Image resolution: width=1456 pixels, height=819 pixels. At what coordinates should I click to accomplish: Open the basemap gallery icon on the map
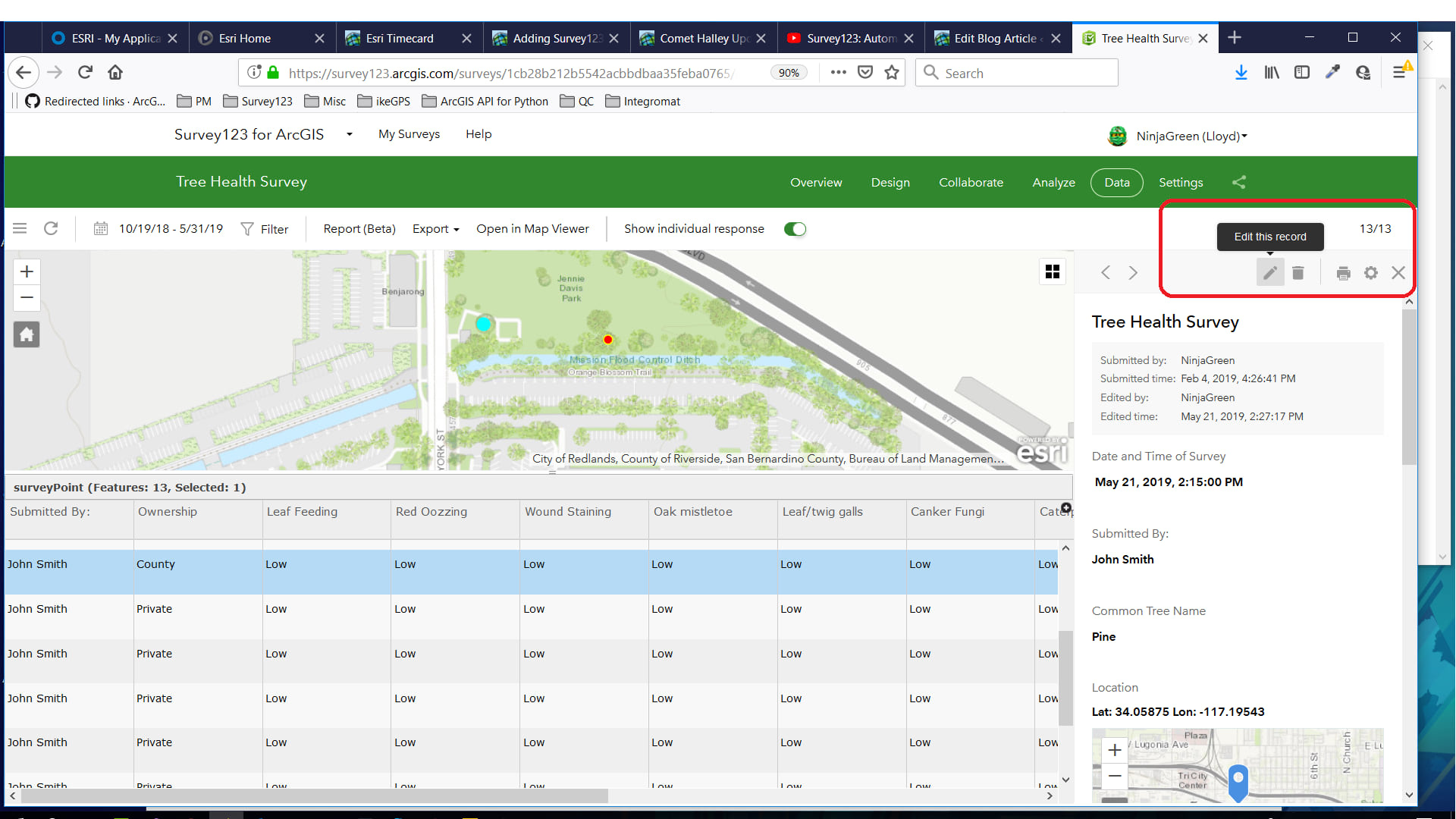pos(1052,271)
